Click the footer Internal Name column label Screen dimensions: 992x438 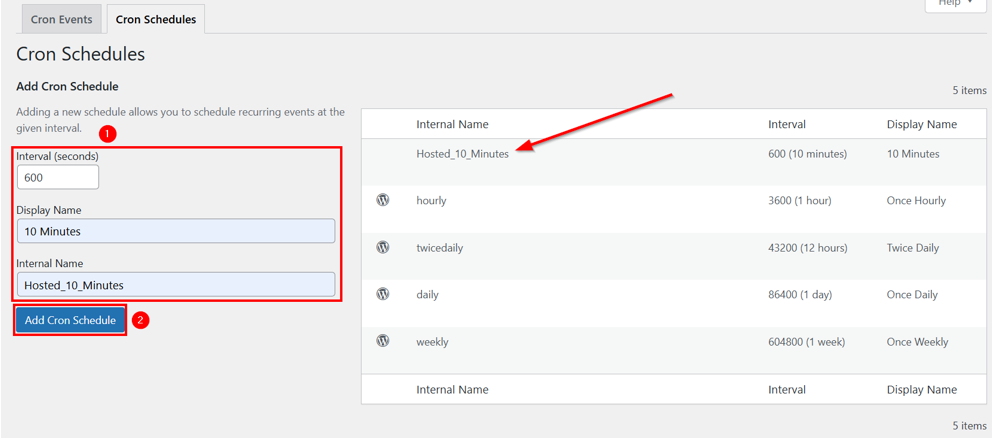[x=452, y=389]
